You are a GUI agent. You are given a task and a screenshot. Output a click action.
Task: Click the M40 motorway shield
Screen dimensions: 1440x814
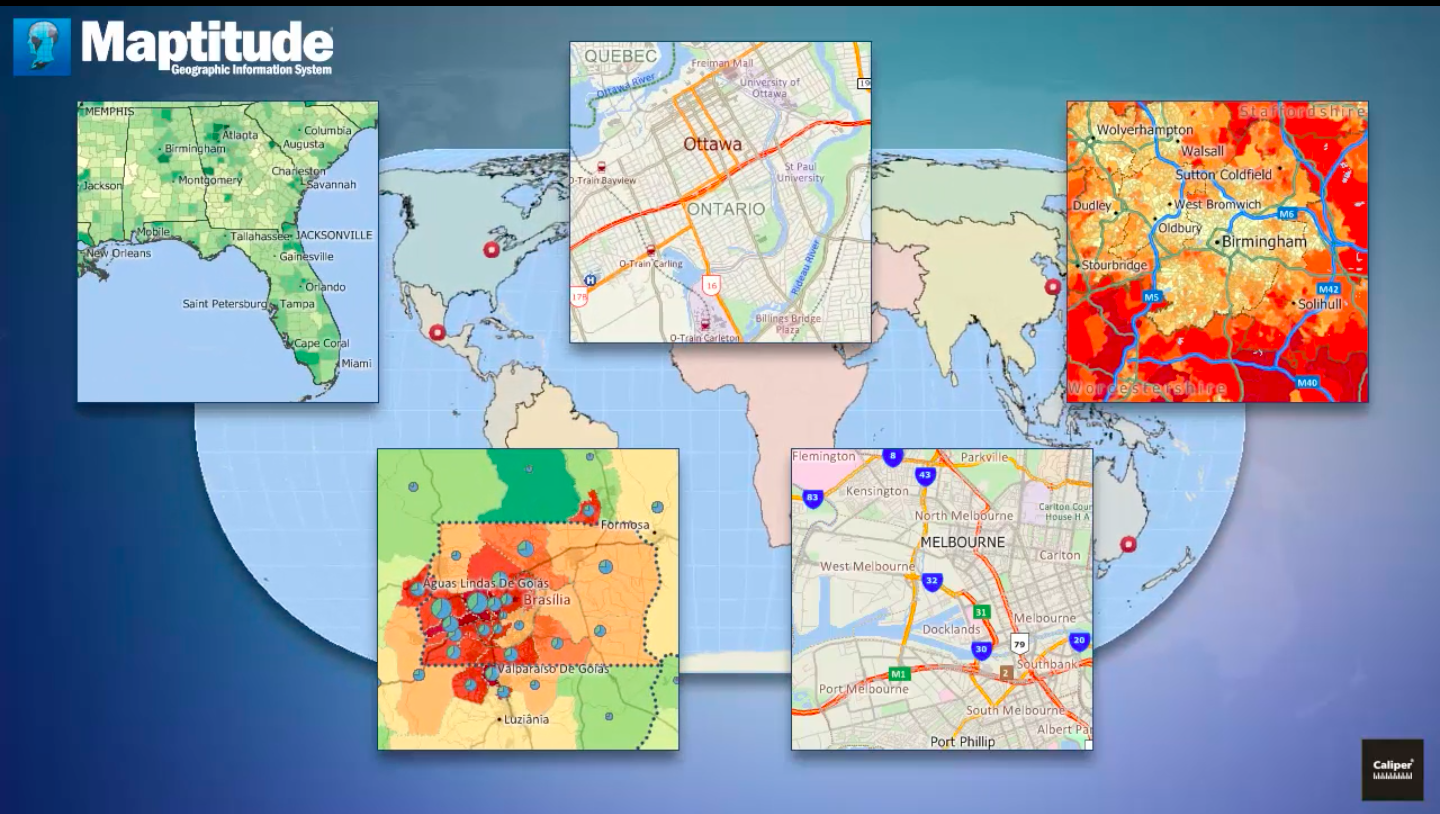tap(1308, 382)
